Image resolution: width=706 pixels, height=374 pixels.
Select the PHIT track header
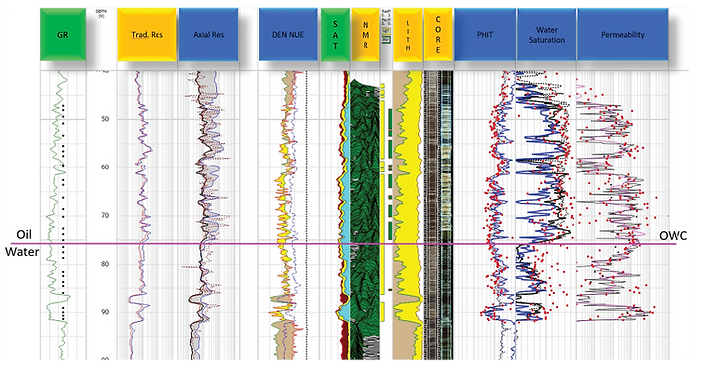[485, 35]
